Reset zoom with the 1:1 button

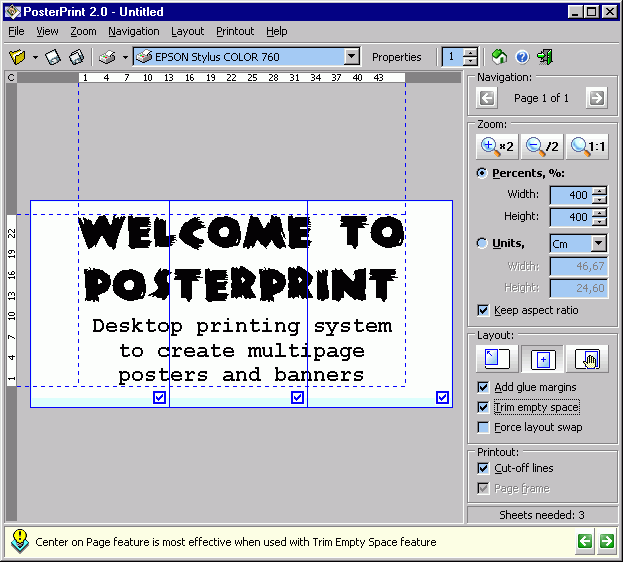[587, 146]
